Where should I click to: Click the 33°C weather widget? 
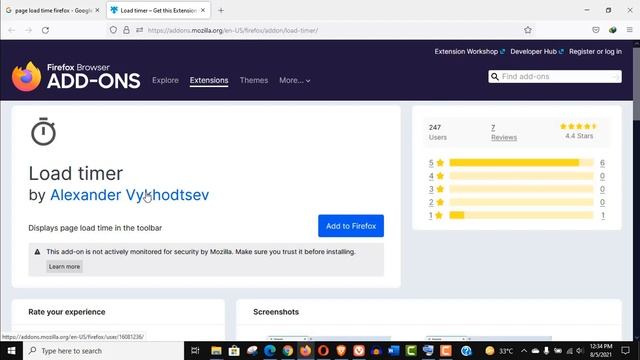click(x=499, y=351)
